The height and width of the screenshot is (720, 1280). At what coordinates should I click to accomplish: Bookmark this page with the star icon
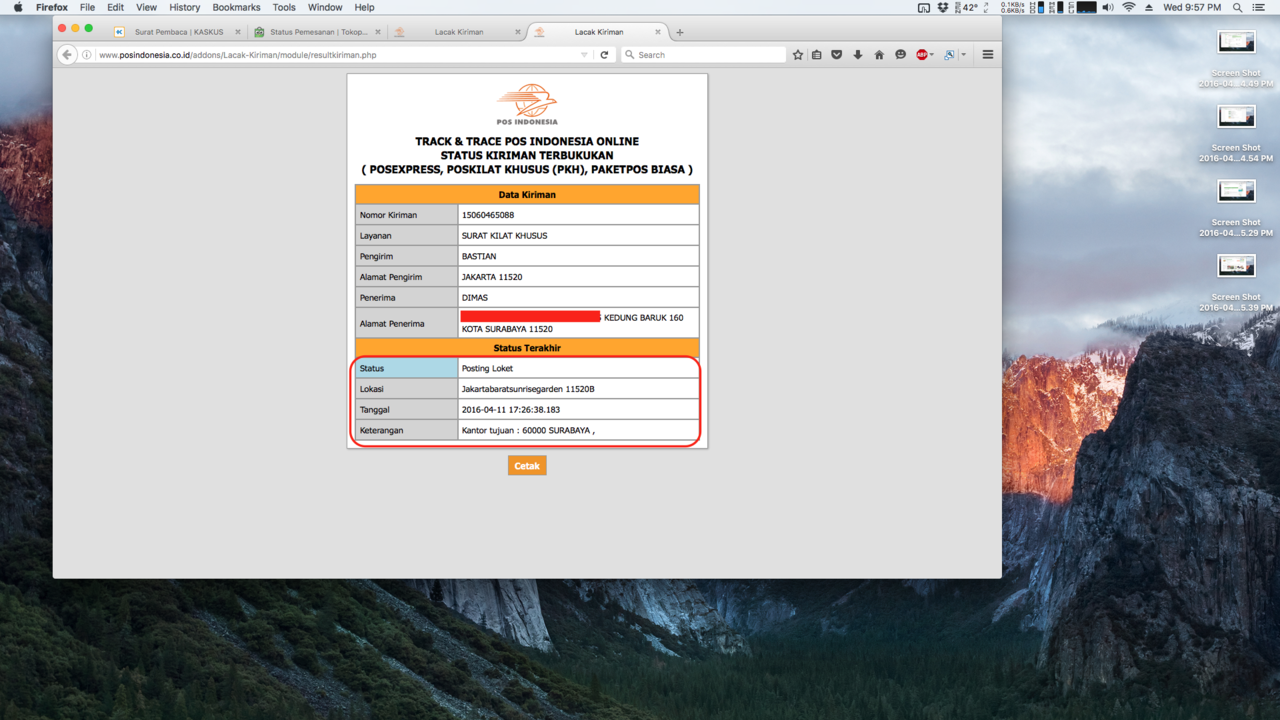pos(798,55)
